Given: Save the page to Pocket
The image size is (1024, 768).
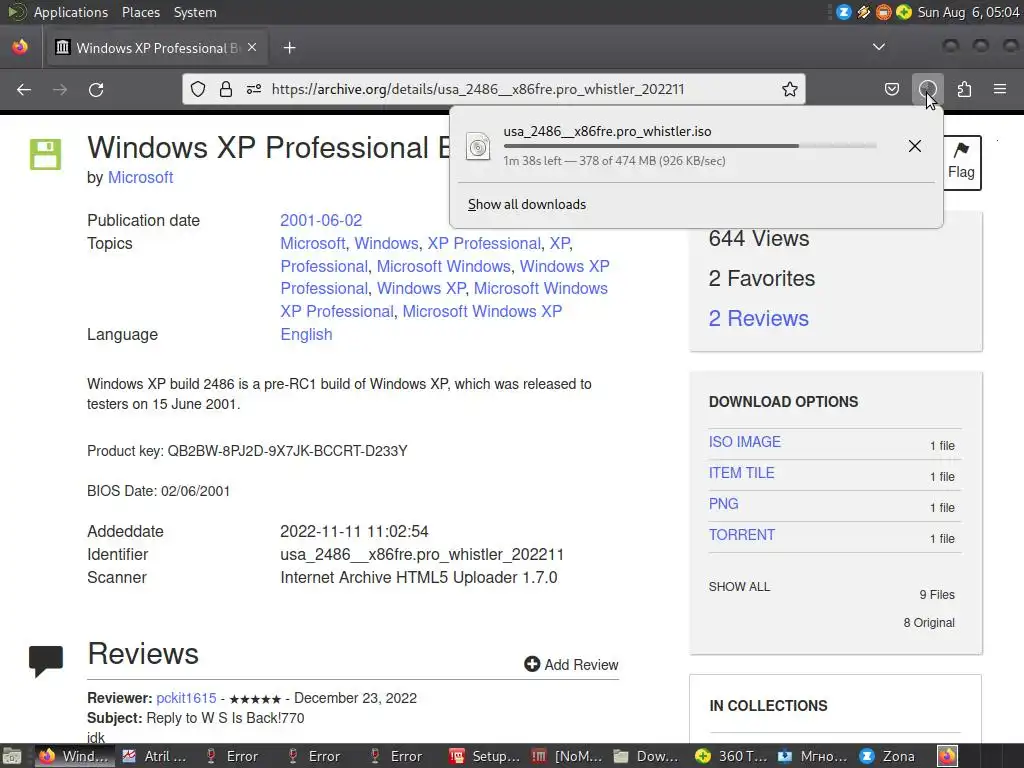Looking at the screenshot, I should [892, 89].
